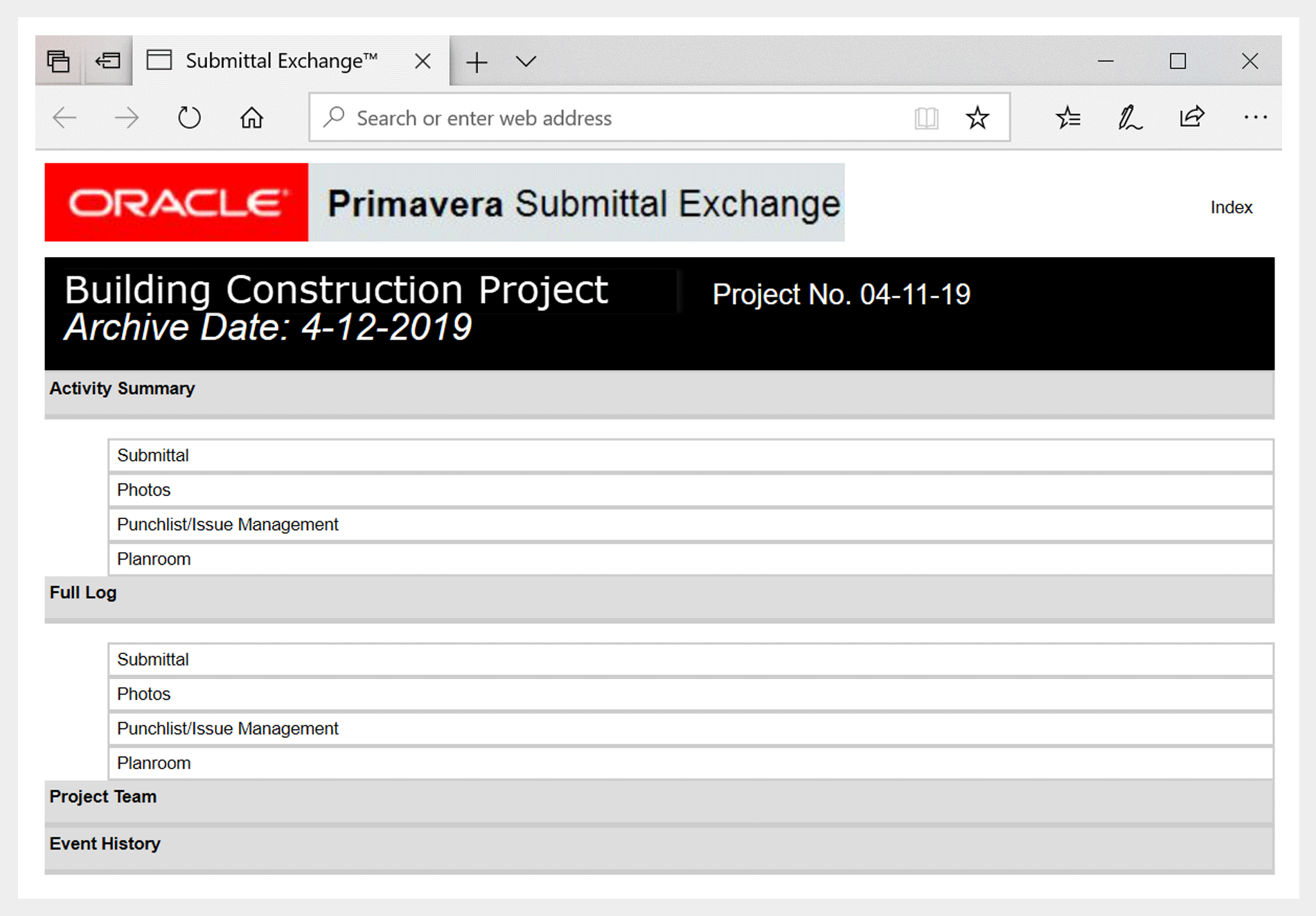
Task: Refresh the current page
Action: [188, 118]
